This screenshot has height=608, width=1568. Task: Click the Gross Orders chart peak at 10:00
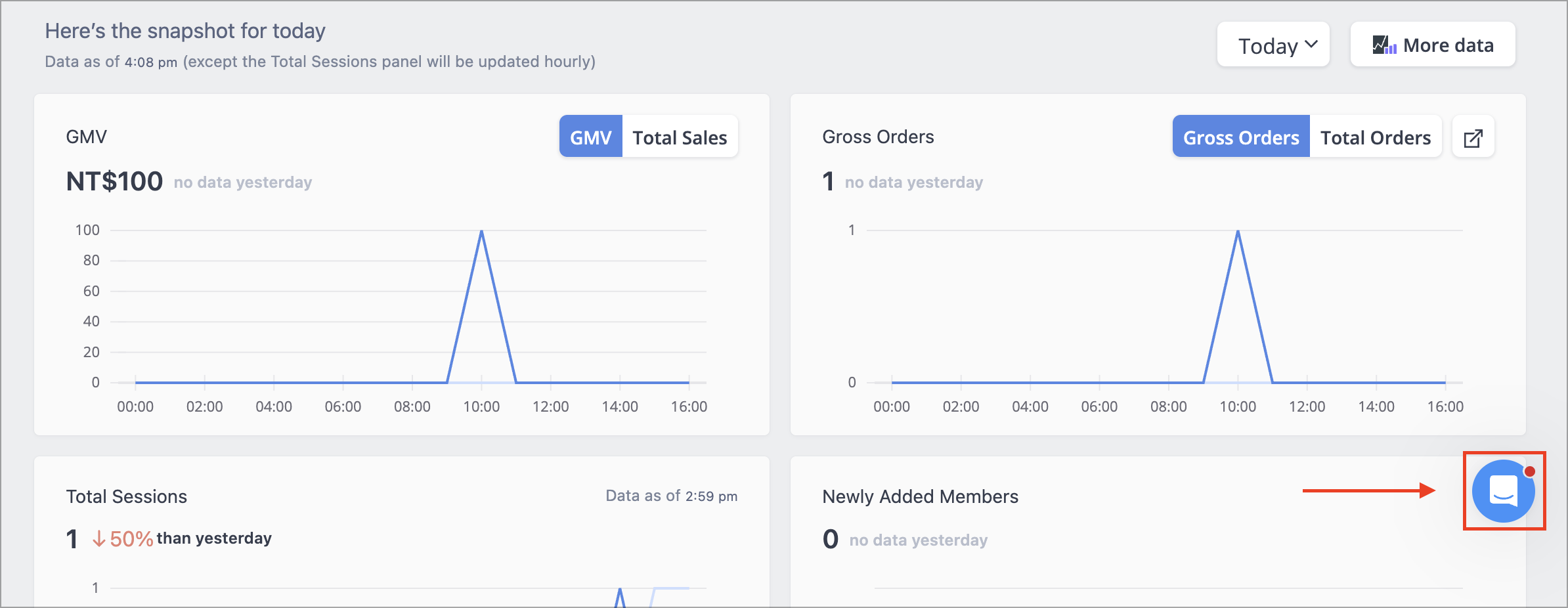pyautogui.click(x=1238, y=231)
